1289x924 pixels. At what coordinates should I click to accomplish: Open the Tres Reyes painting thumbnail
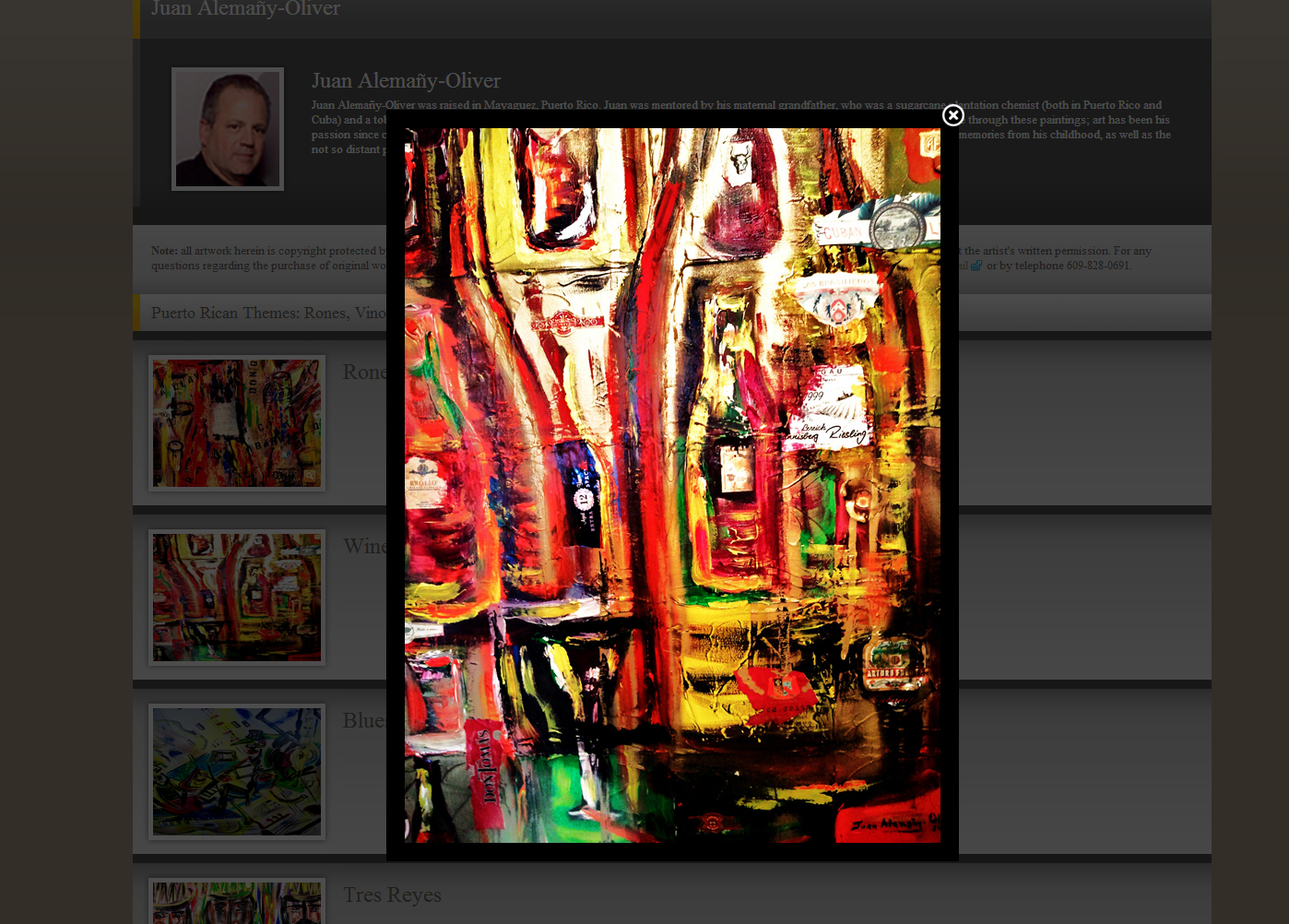click(237, 903)
